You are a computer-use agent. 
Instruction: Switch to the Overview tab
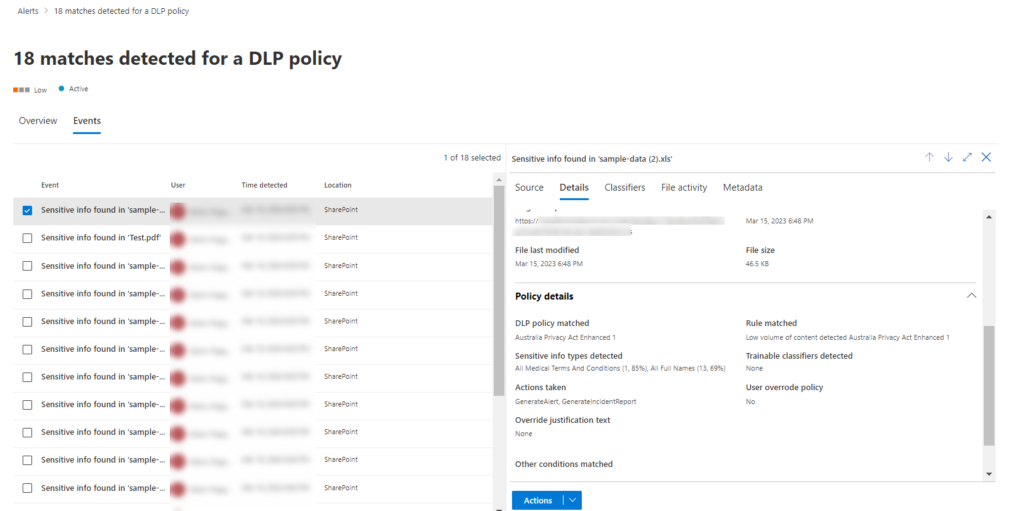coord(38,121)
